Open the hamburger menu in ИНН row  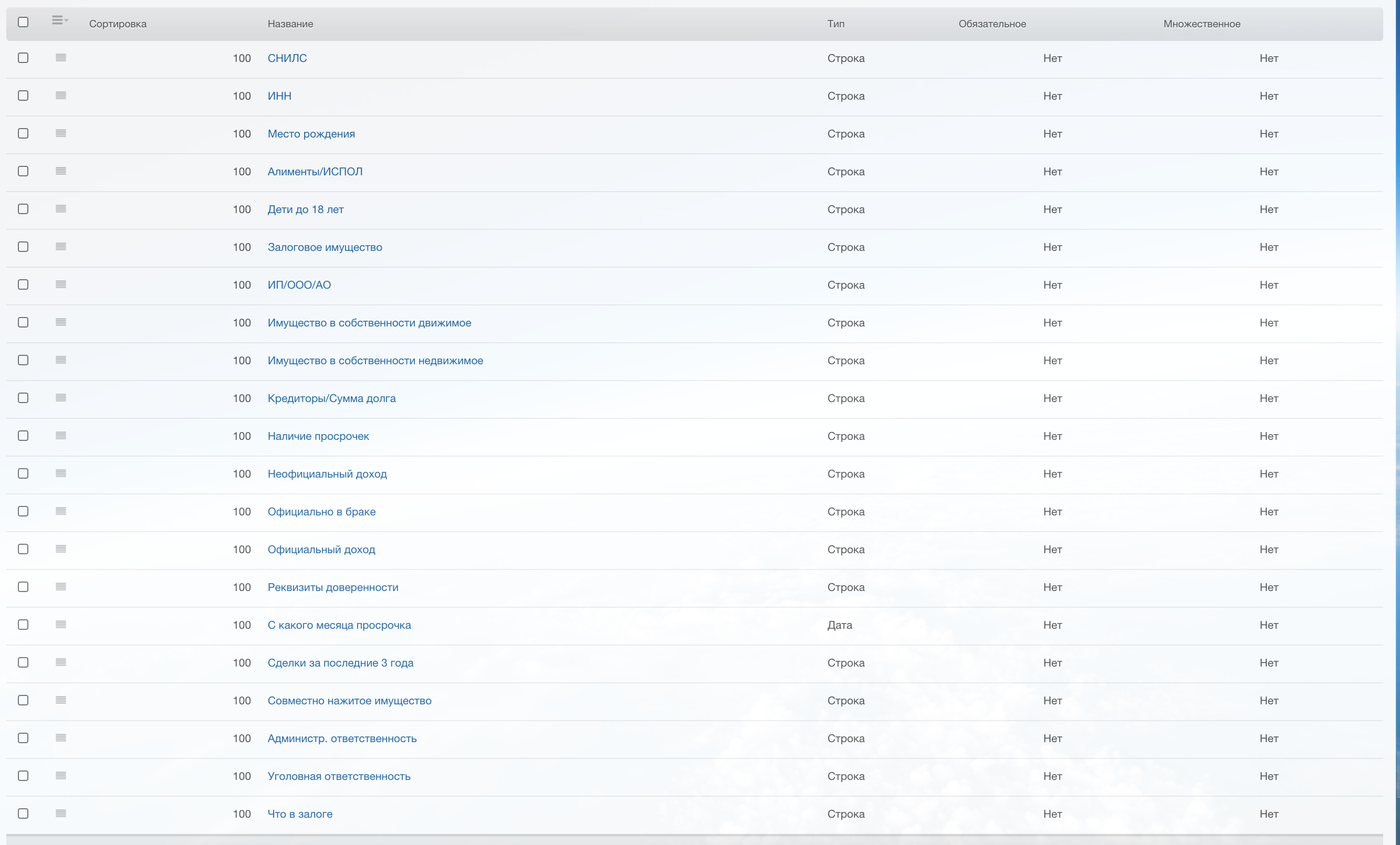(61, 96)
